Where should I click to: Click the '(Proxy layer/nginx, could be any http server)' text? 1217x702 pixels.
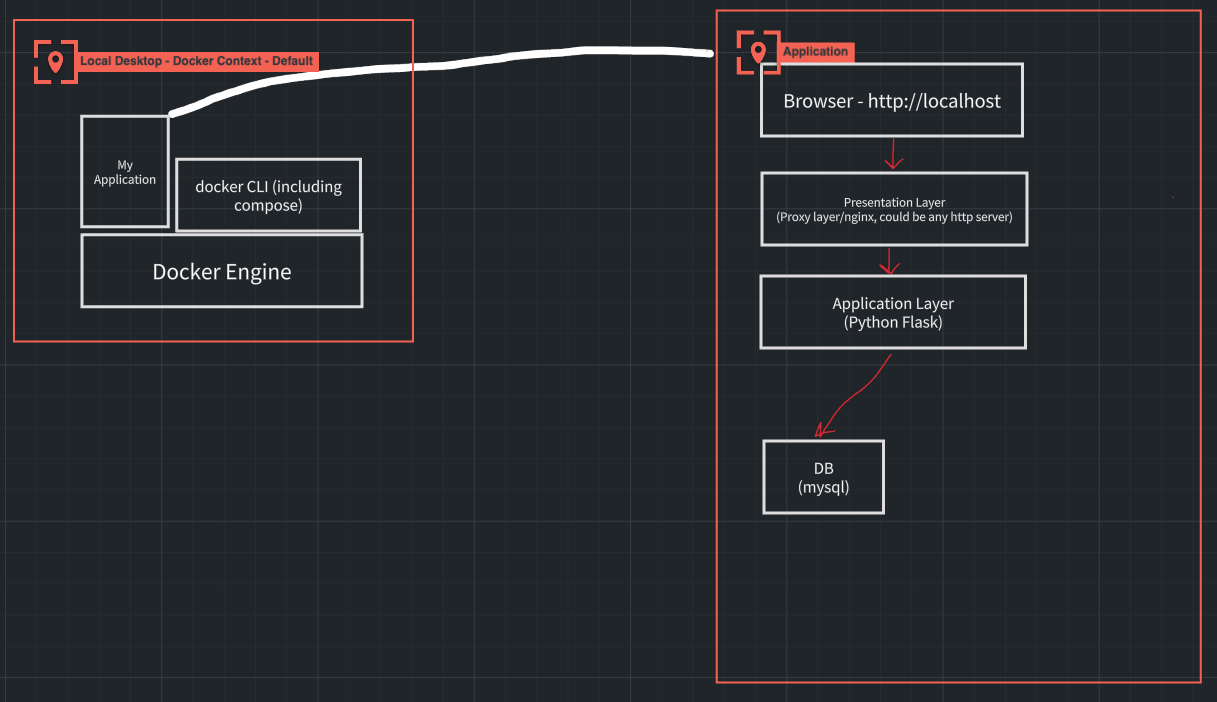pyautogui.click(x=894, y=216)
